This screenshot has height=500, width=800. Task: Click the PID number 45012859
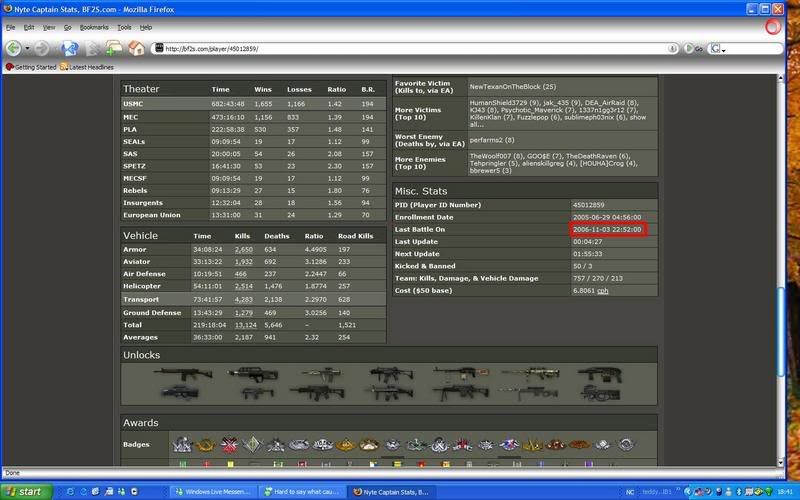click(x=588, y=205)
